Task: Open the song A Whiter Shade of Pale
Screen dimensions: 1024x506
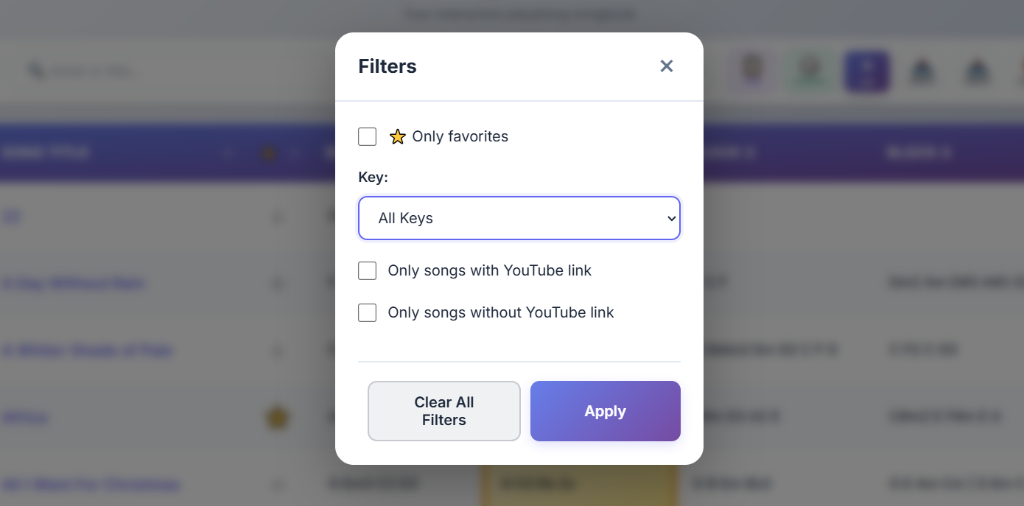Action: click(x=87, y=350)
